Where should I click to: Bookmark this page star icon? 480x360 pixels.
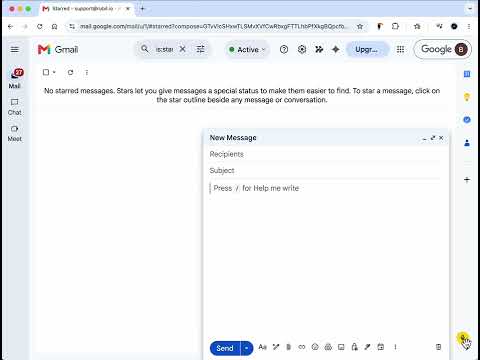360,26
